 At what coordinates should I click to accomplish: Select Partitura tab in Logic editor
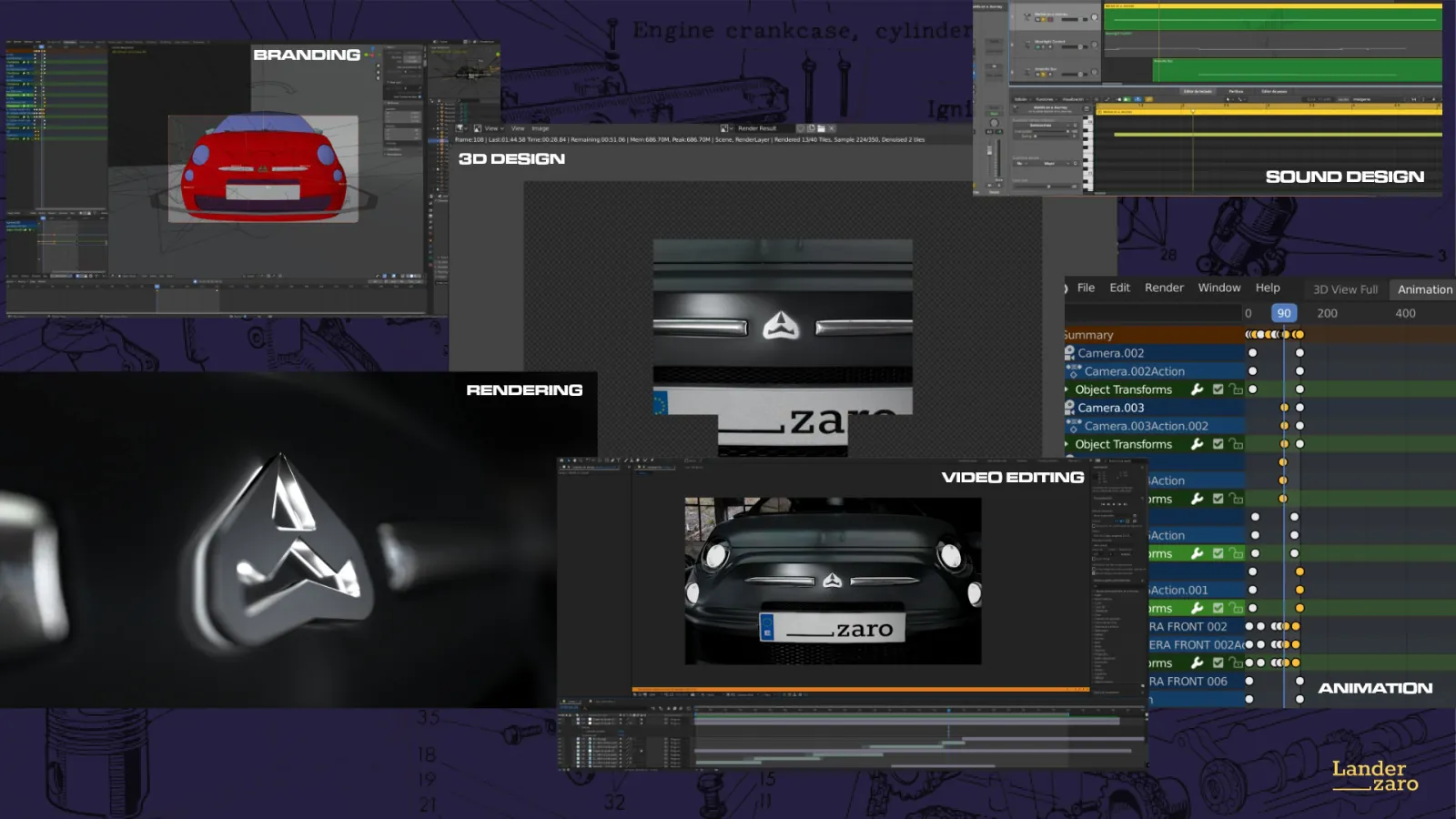[x=1236, y=91]
